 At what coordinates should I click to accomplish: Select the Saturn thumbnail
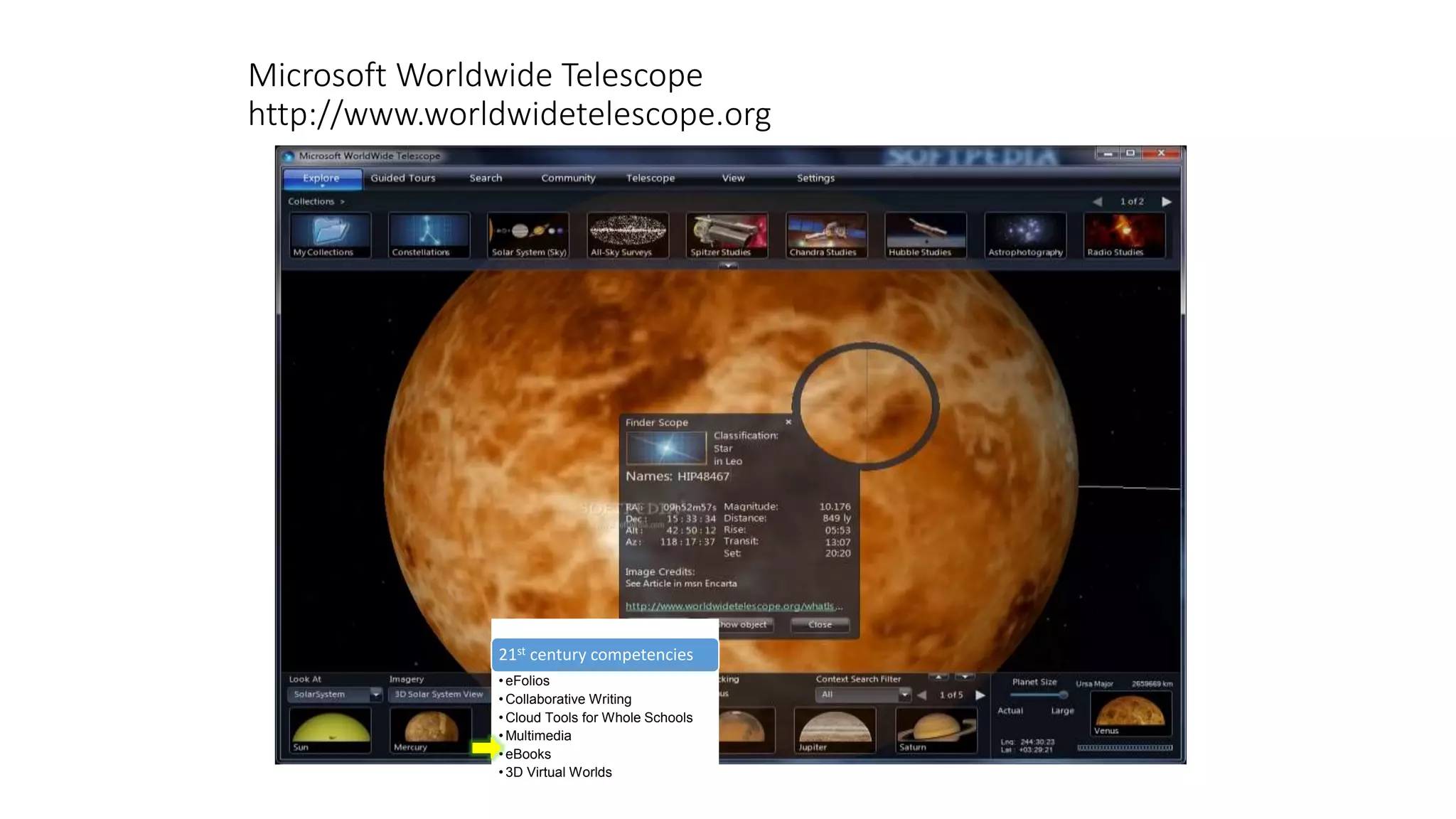click(x=936, y=730)
